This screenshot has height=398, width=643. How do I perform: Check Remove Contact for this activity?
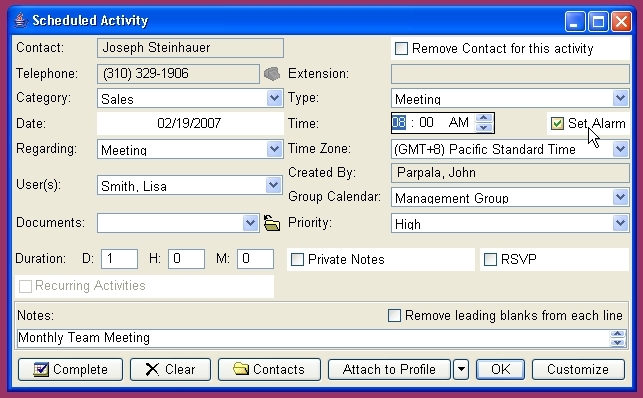pyautogui.click(x=401, y=48)
